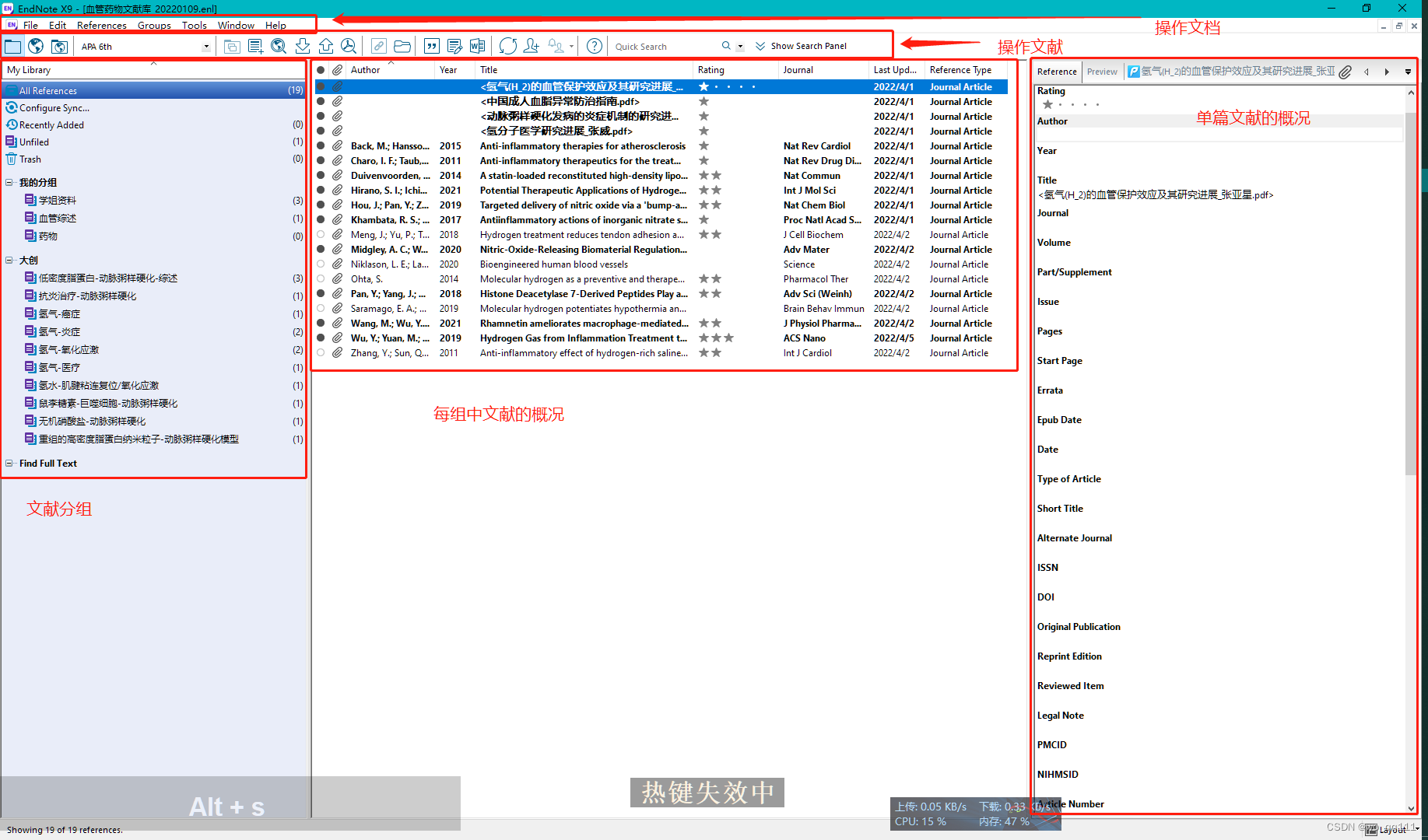Go to next reference arrow
This screenshot has height=840, width=1428.
tap(1387, 72)
